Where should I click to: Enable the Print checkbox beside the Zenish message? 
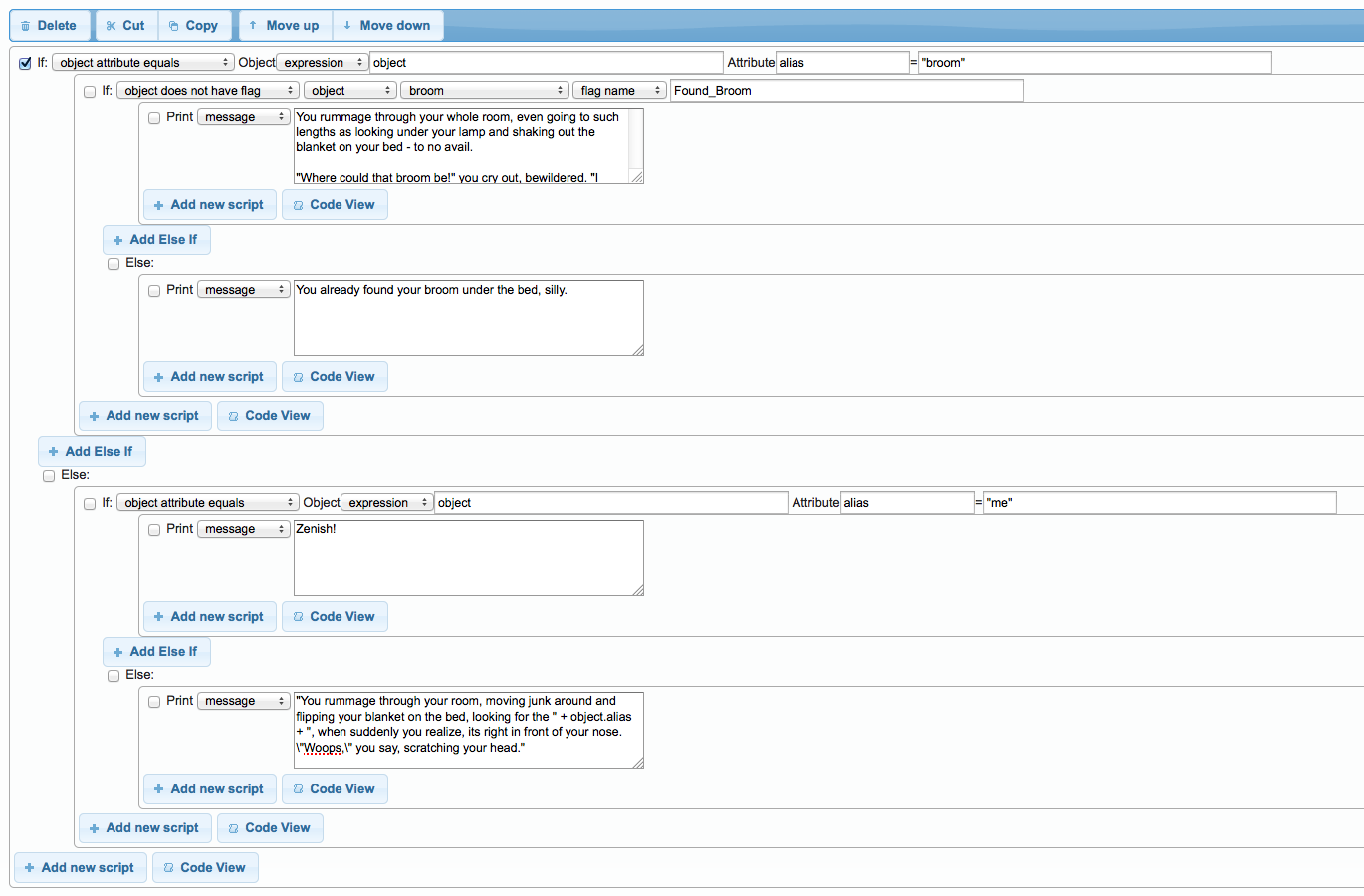(154, 528)
